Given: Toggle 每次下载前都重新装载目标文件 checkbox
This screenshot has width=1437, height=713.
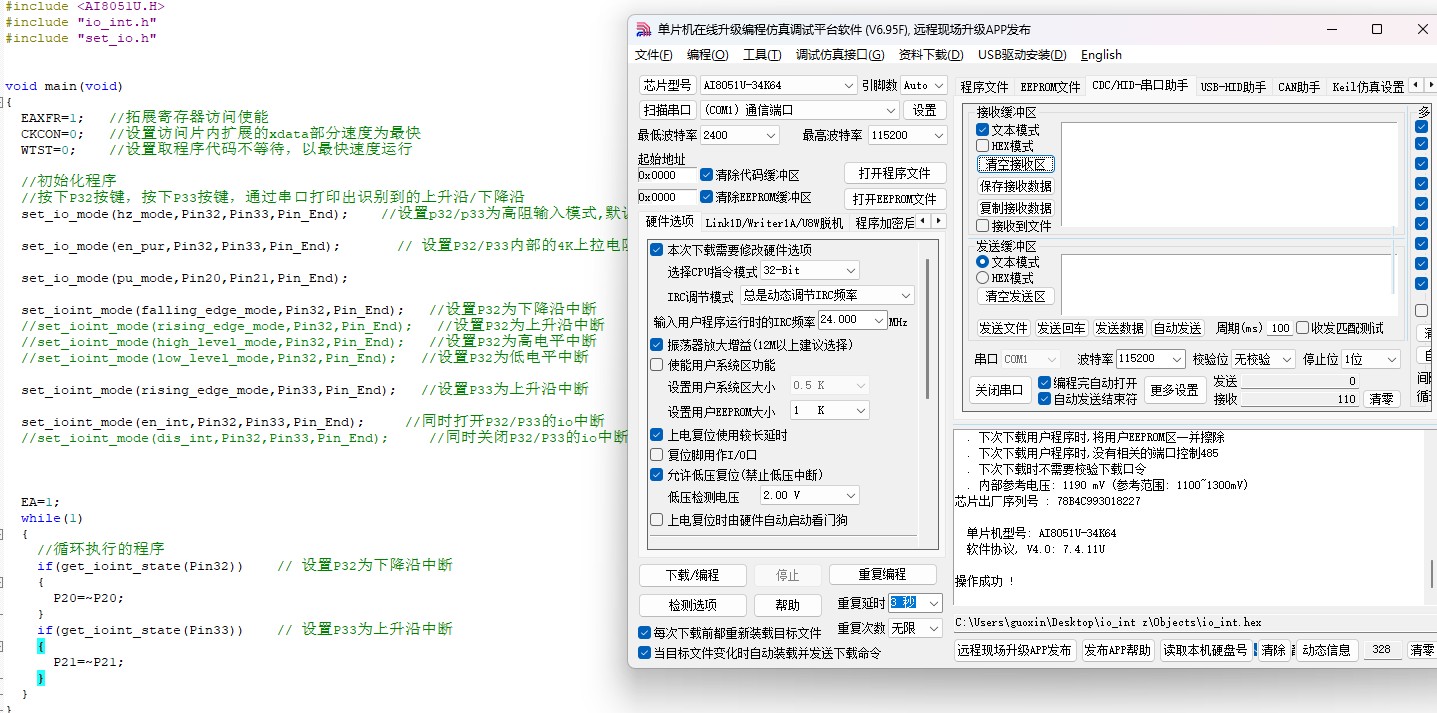Looking at the screenshot, I should click(x=645, y=633).
